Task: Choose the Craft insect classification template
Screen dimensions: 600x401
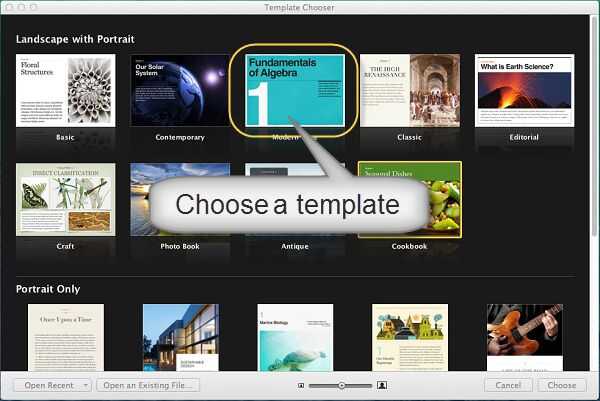Action: click(x=65, y=199)
